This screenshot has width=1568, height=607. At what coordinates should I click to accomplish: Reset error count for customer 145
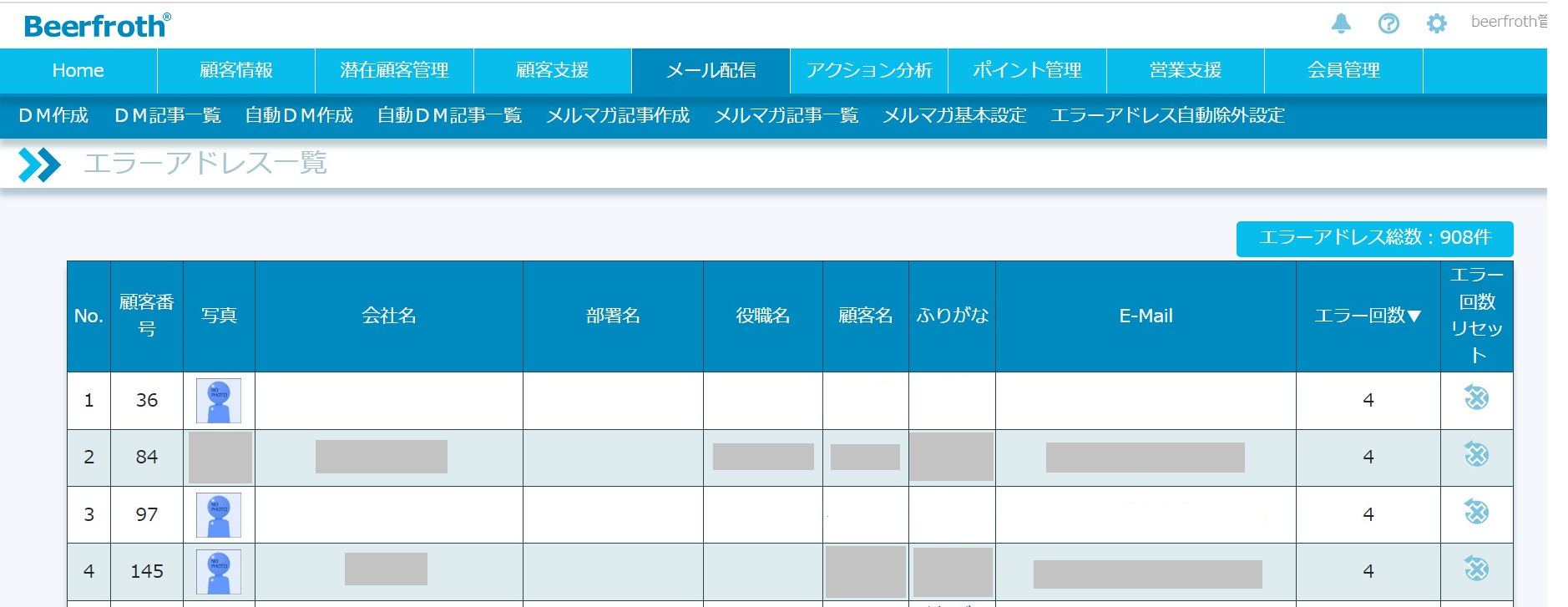[1476, 569]
